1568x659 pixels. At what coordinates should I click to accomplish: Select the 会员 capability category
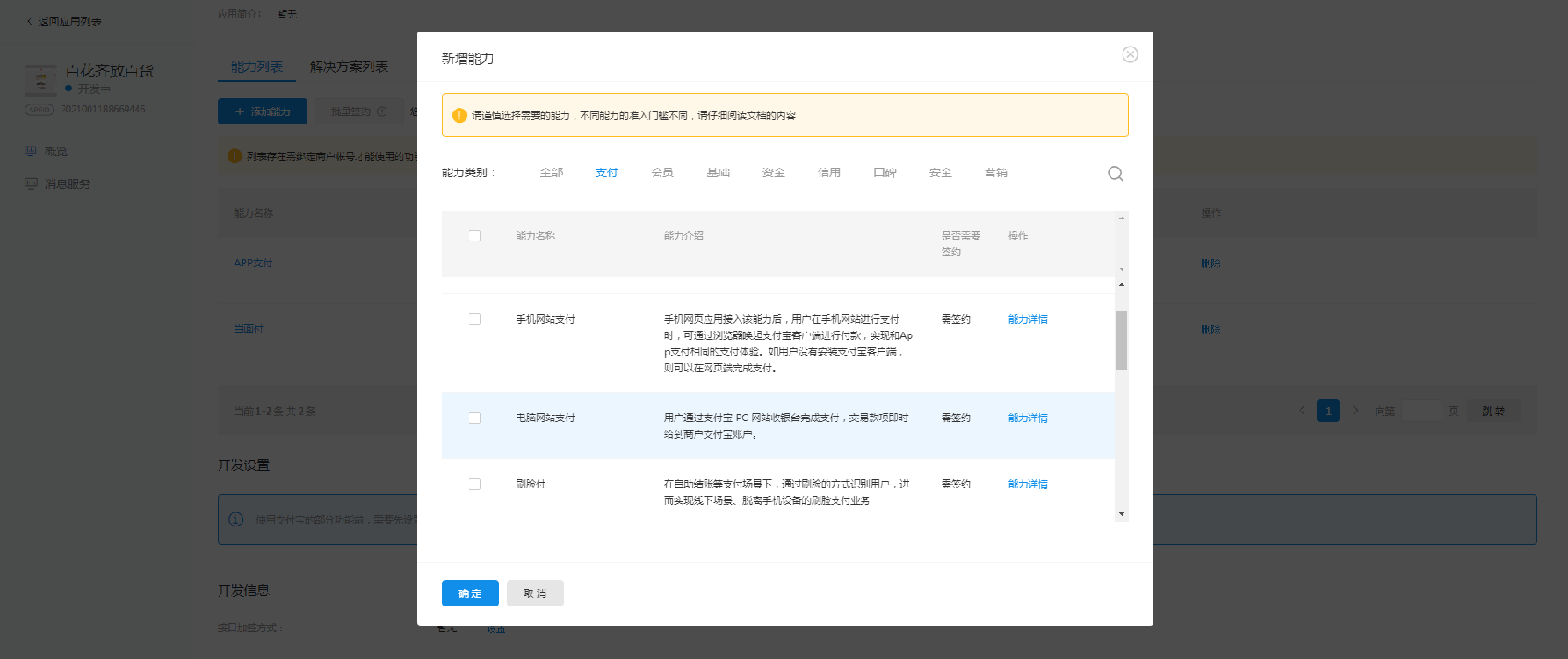pyautogui.click(x=662, y=173)
